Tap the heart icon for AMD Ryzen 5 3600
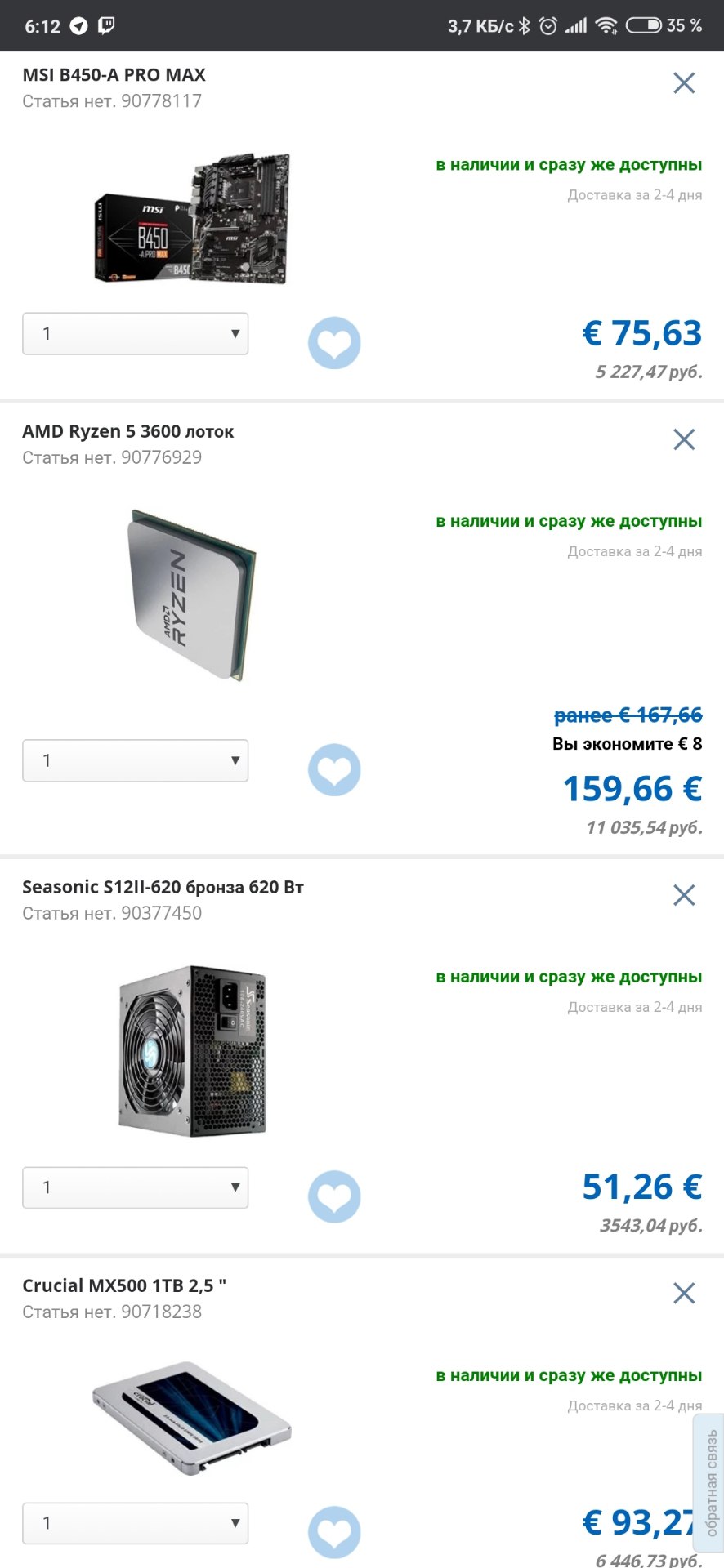This screenshot has width=724, height=1568. click(334, 770)
